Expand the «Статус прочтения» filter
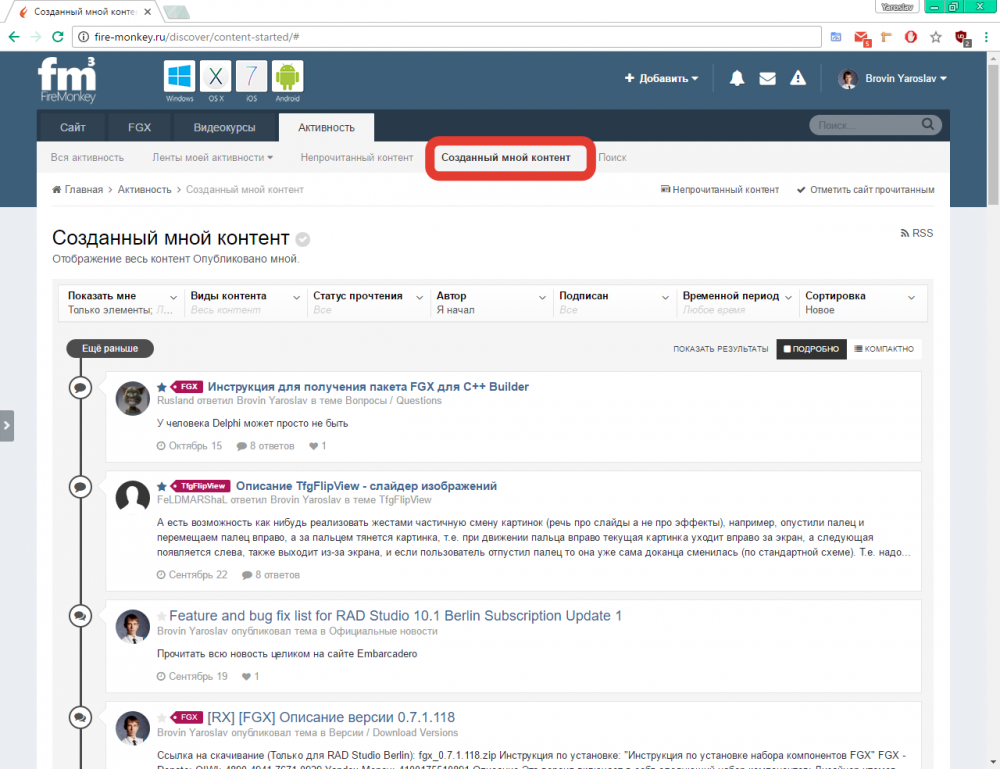The height and width of the screenshot is (769, 1000). click(x=368, y=303)
